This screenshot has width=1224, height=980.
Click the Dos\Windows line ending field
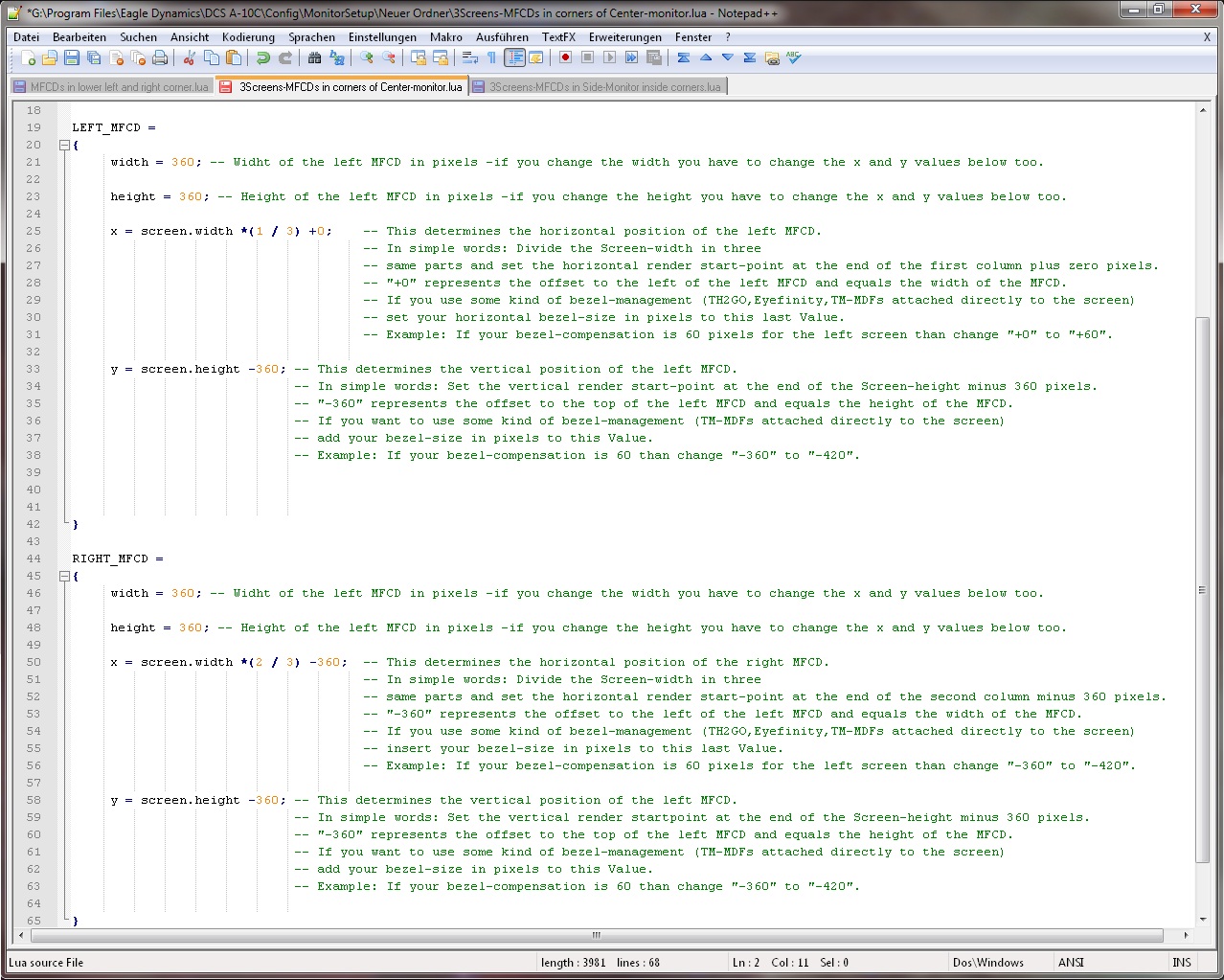pos(987,963)
